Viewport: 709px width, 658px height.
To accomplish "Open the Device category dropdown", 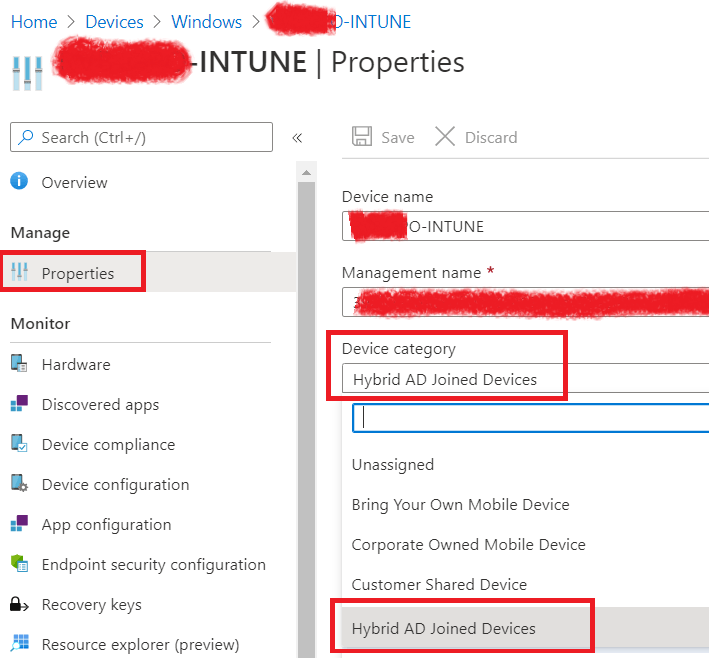I will pyautogui.click(x=525, y=378).
